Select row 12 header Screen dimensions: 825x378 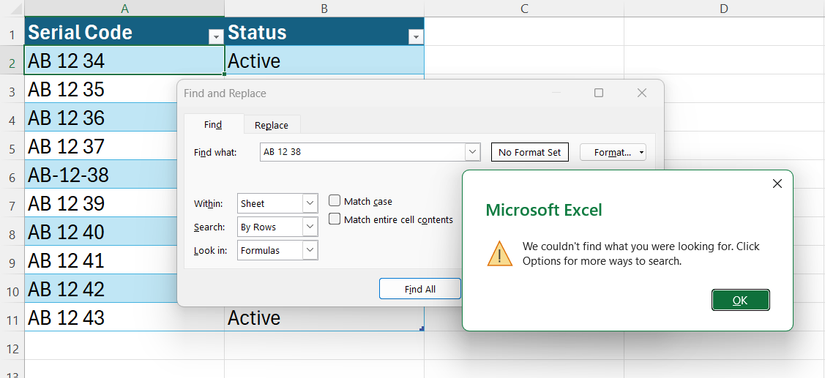click(12, 346)
